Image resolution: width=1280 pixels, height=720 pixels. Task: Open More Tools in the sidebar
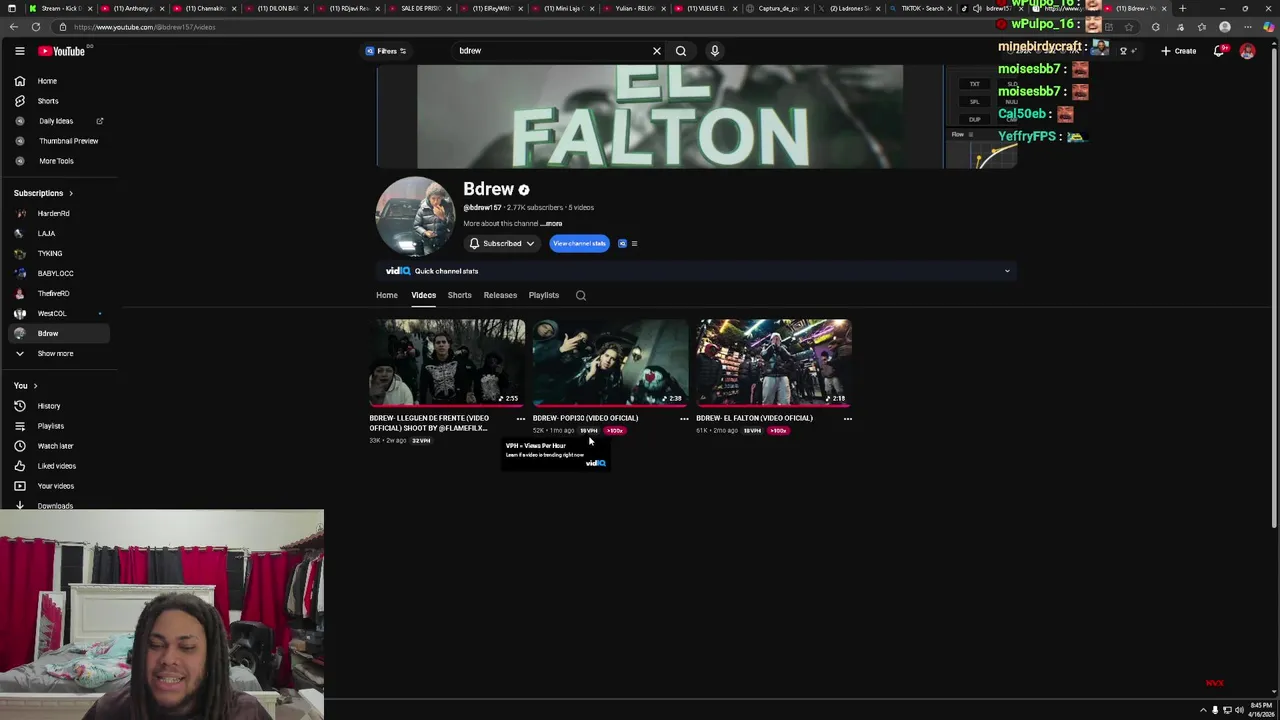(60, 161)
